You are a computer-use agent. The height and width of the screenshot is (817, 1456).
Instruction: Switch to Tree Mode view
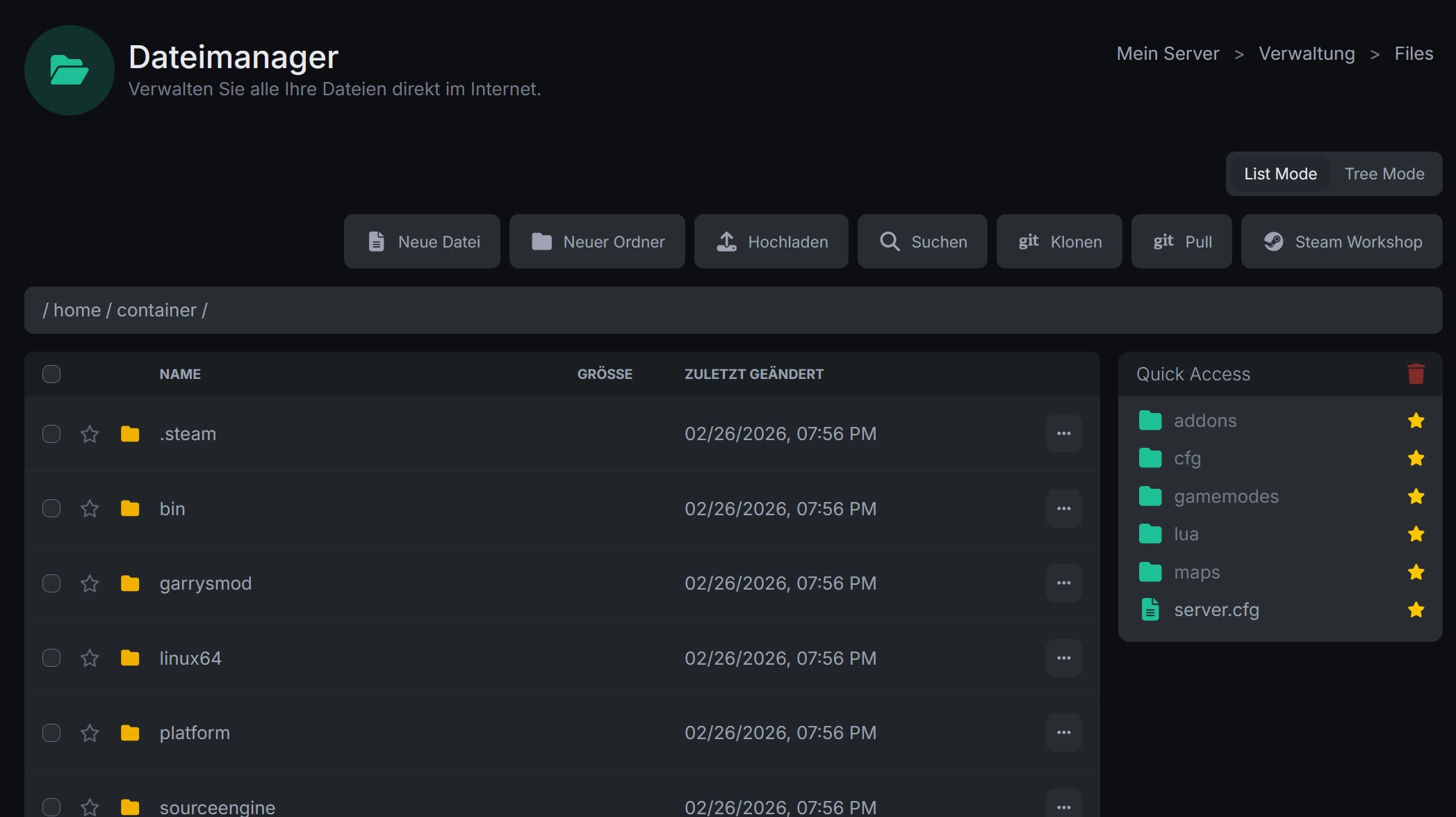click(x=1384, y=174)
